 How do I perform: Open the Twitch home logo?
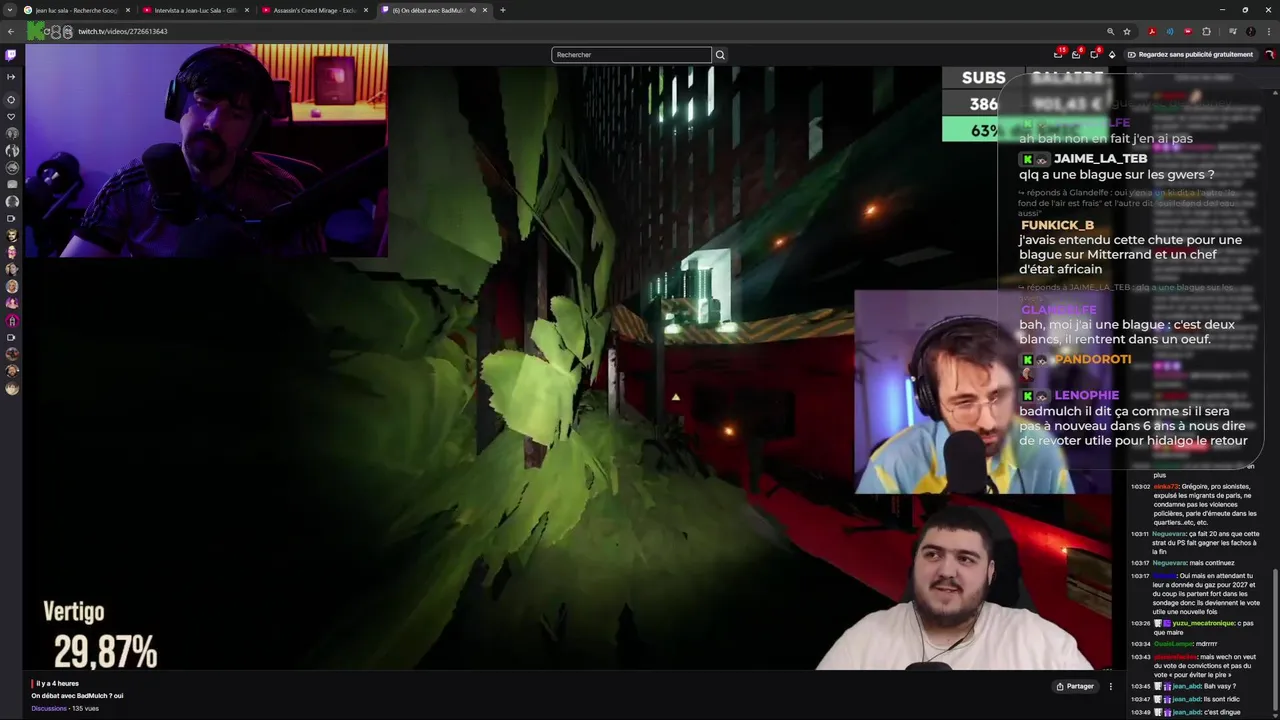click(11, 55)
